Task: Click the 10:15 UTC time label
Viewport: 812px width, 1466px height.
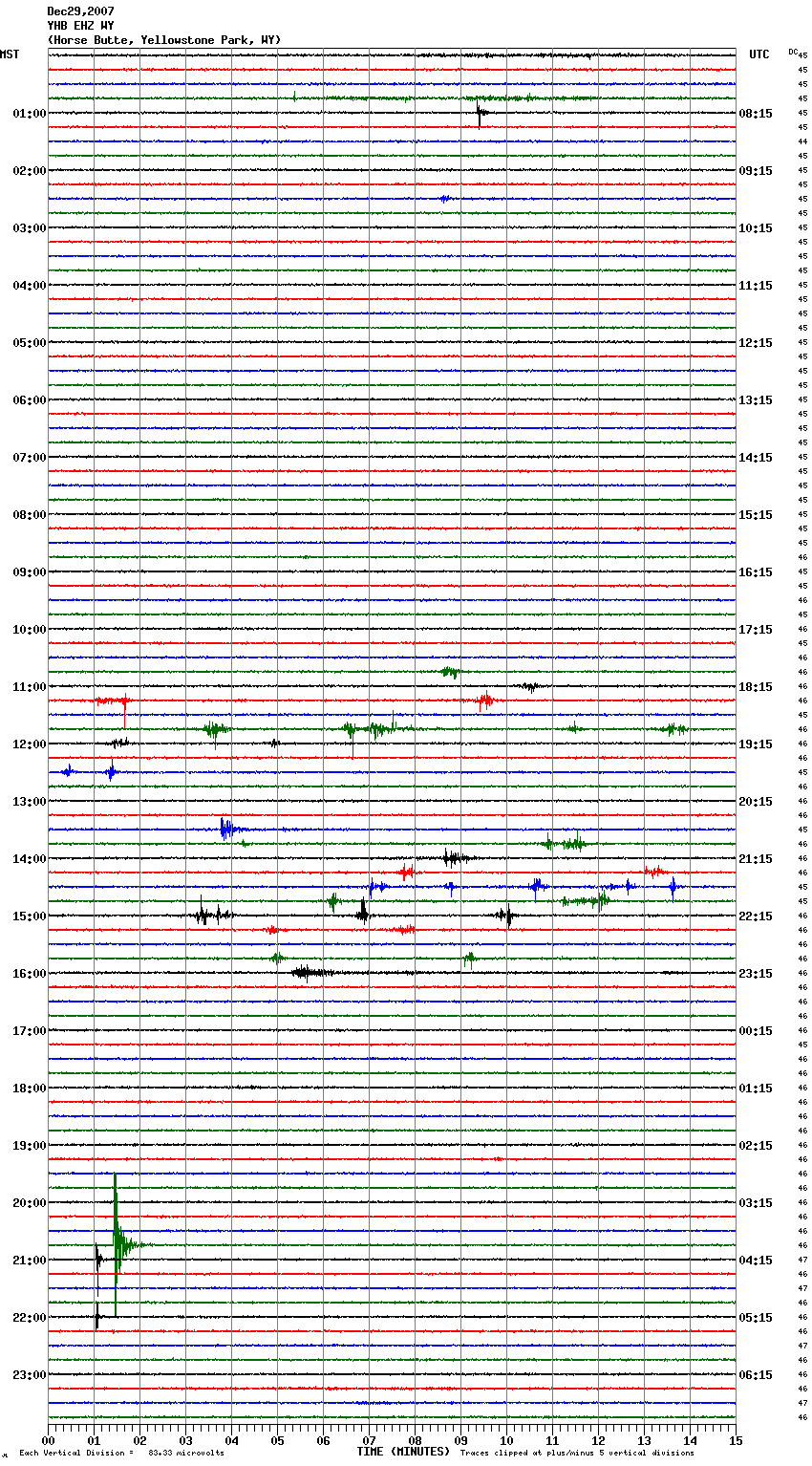Action: (x=756, y=228)
